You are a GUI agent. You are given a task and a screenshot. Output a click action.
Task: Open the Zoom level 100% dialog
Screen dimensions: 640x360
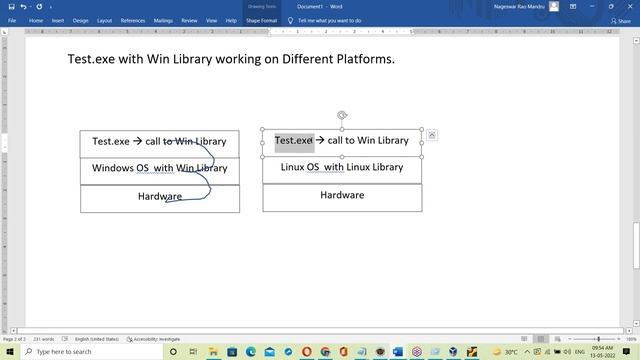click(x=631, y=339)
